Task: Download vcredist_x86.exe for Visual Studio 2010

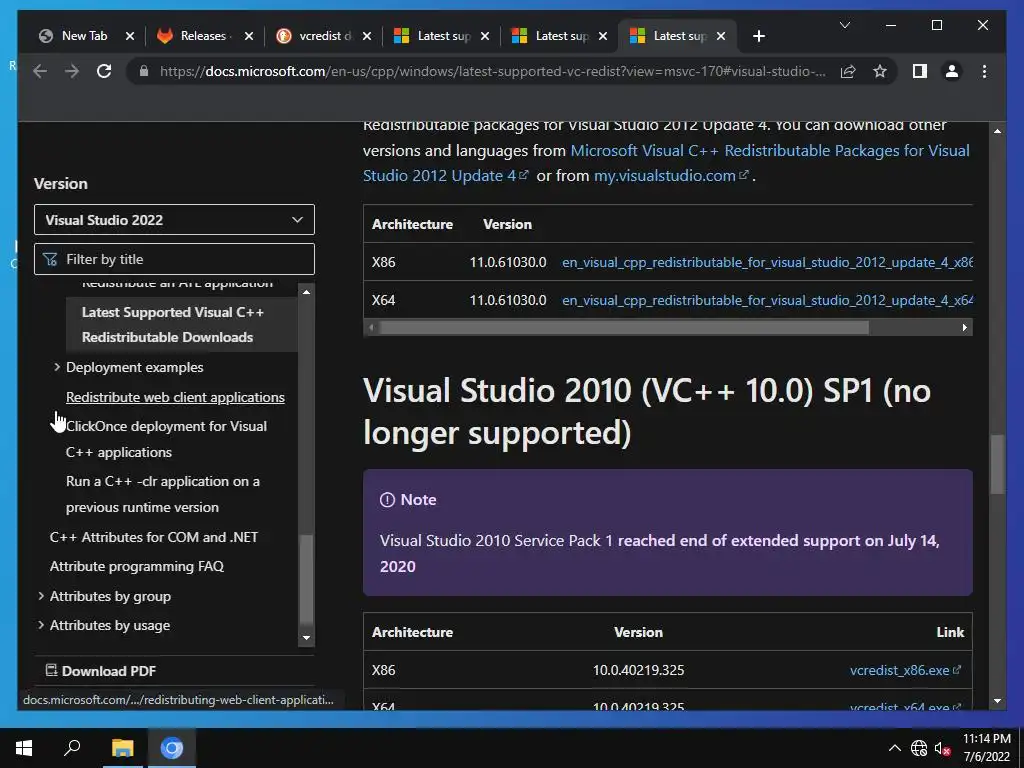Action: (x=905, y=670)
